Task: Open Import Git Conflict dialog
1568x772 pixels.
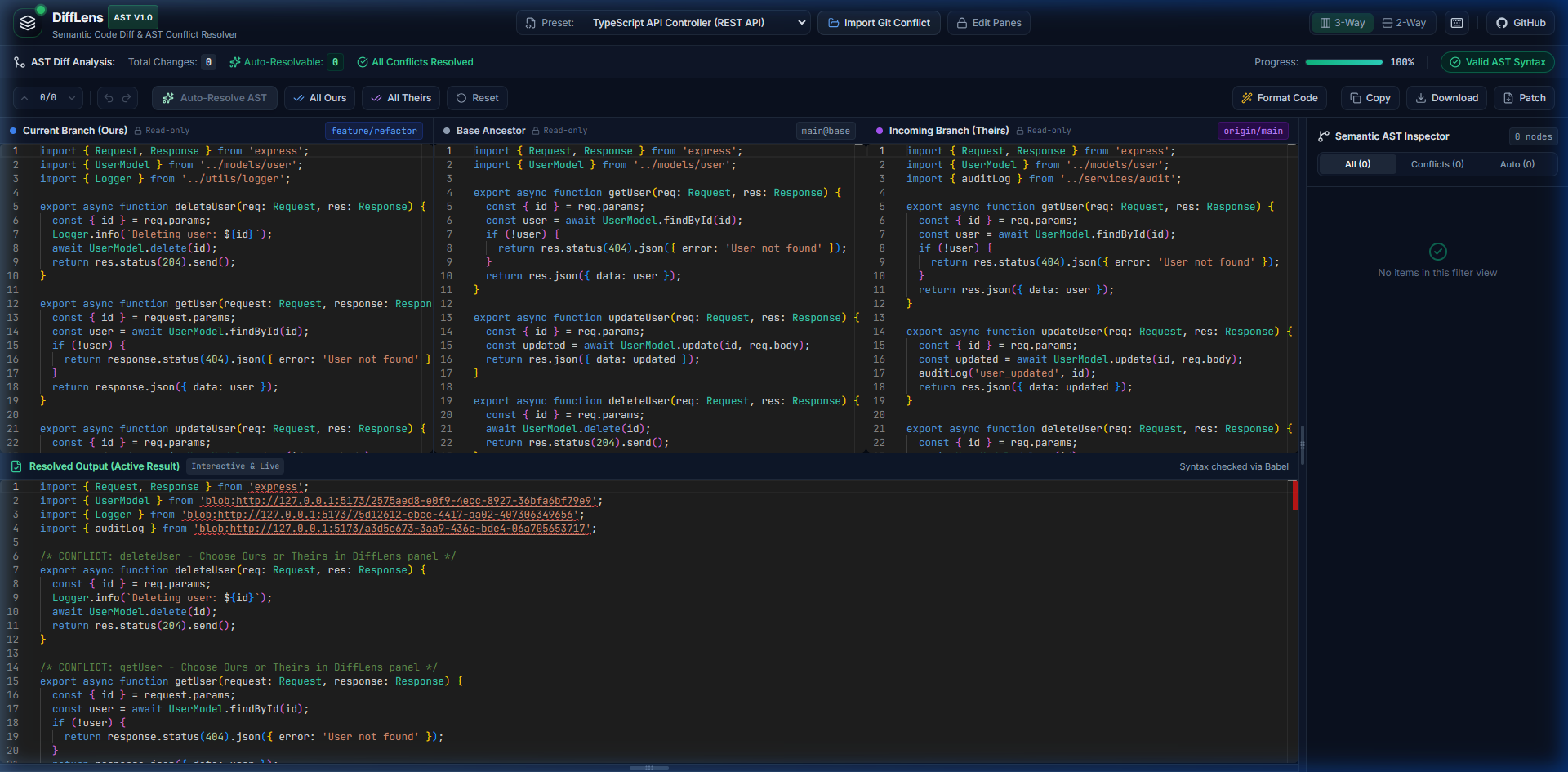Action: 879,23
